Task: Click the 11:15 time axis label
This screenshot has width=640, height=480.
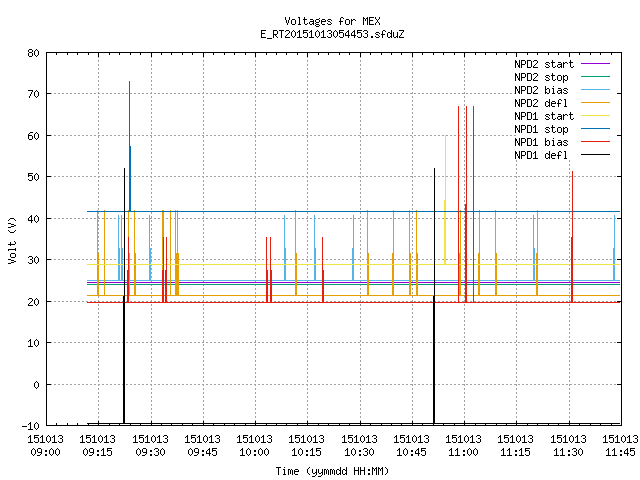Action: (x=516, y=452)
